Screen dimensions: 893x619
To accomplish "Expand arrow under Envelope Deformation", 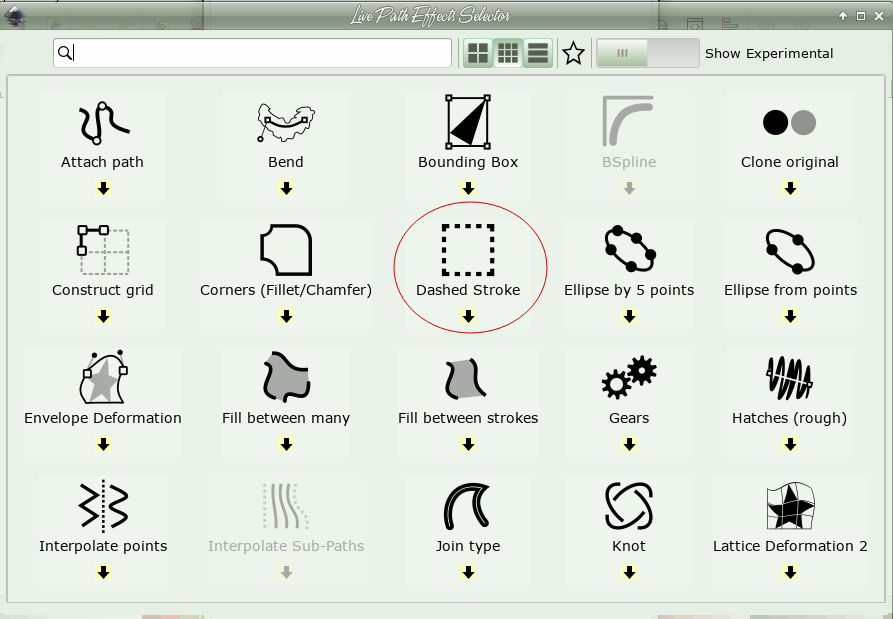I will pos(103,444).
